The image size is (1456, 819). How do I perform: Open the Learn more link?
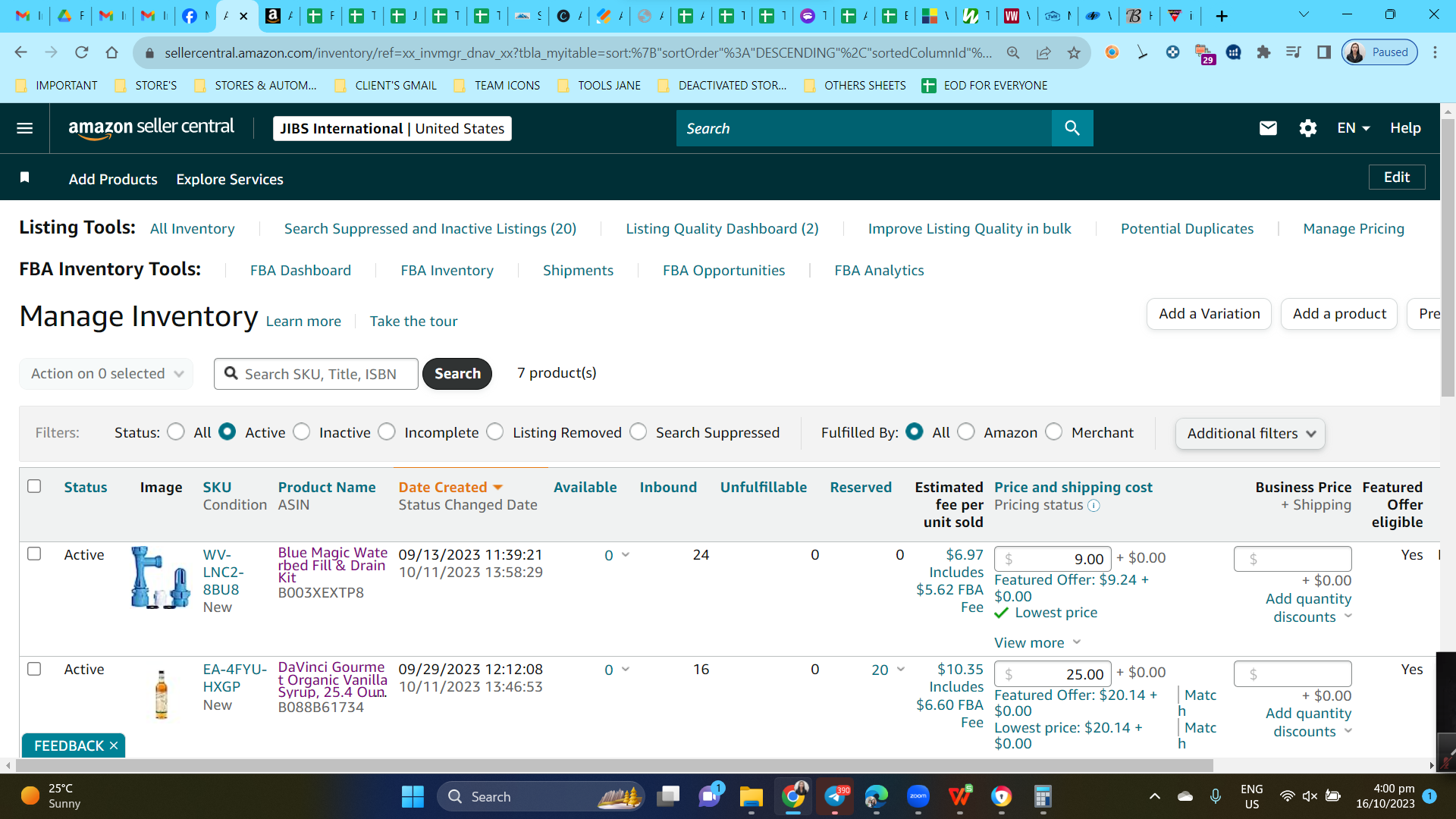pos(303,322)
